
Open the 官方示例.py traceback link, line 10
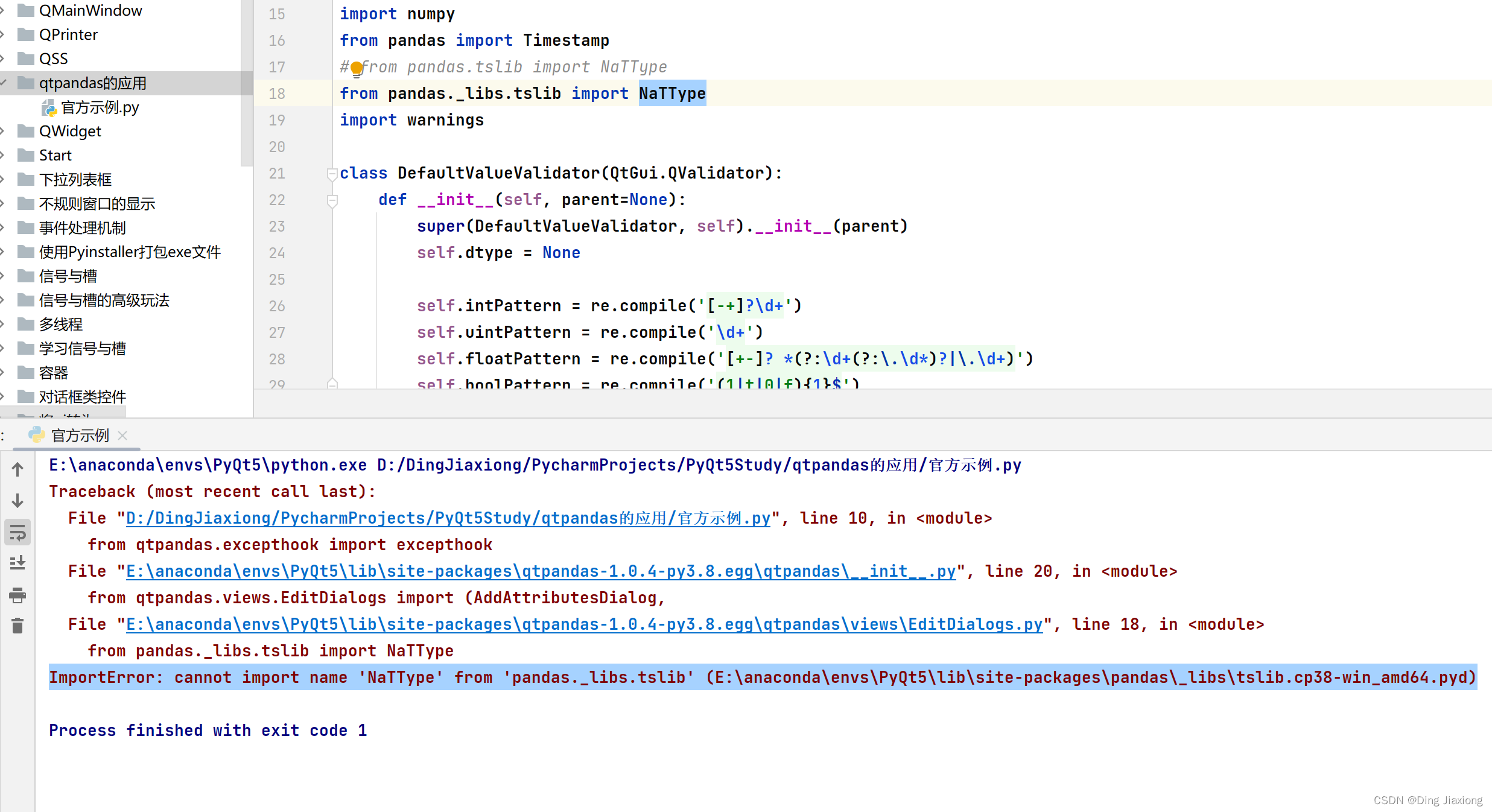click(448, 518)
